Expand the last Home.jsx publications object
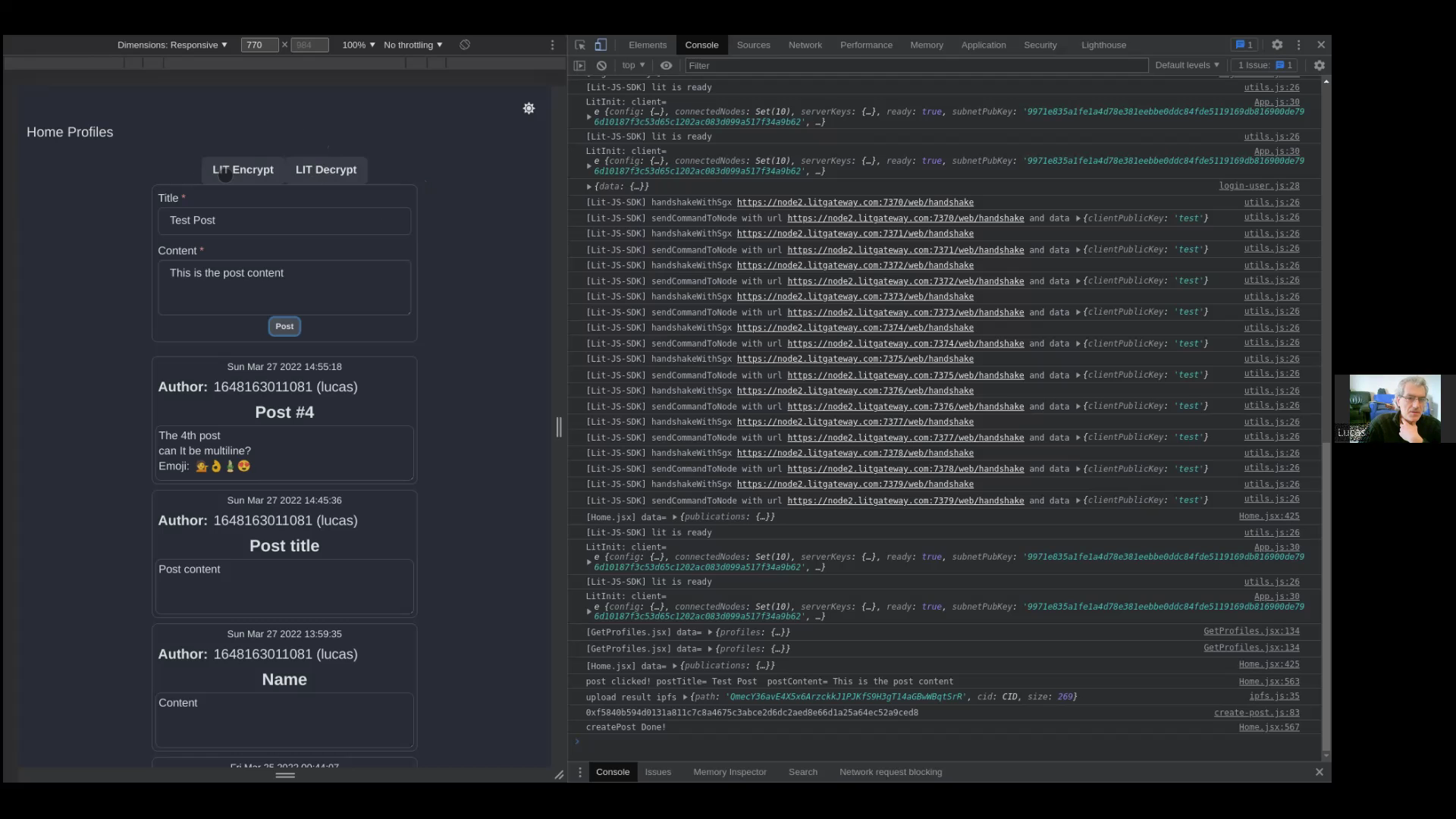The width and height of the screenshot is (1456, 819). pos(675,665)
